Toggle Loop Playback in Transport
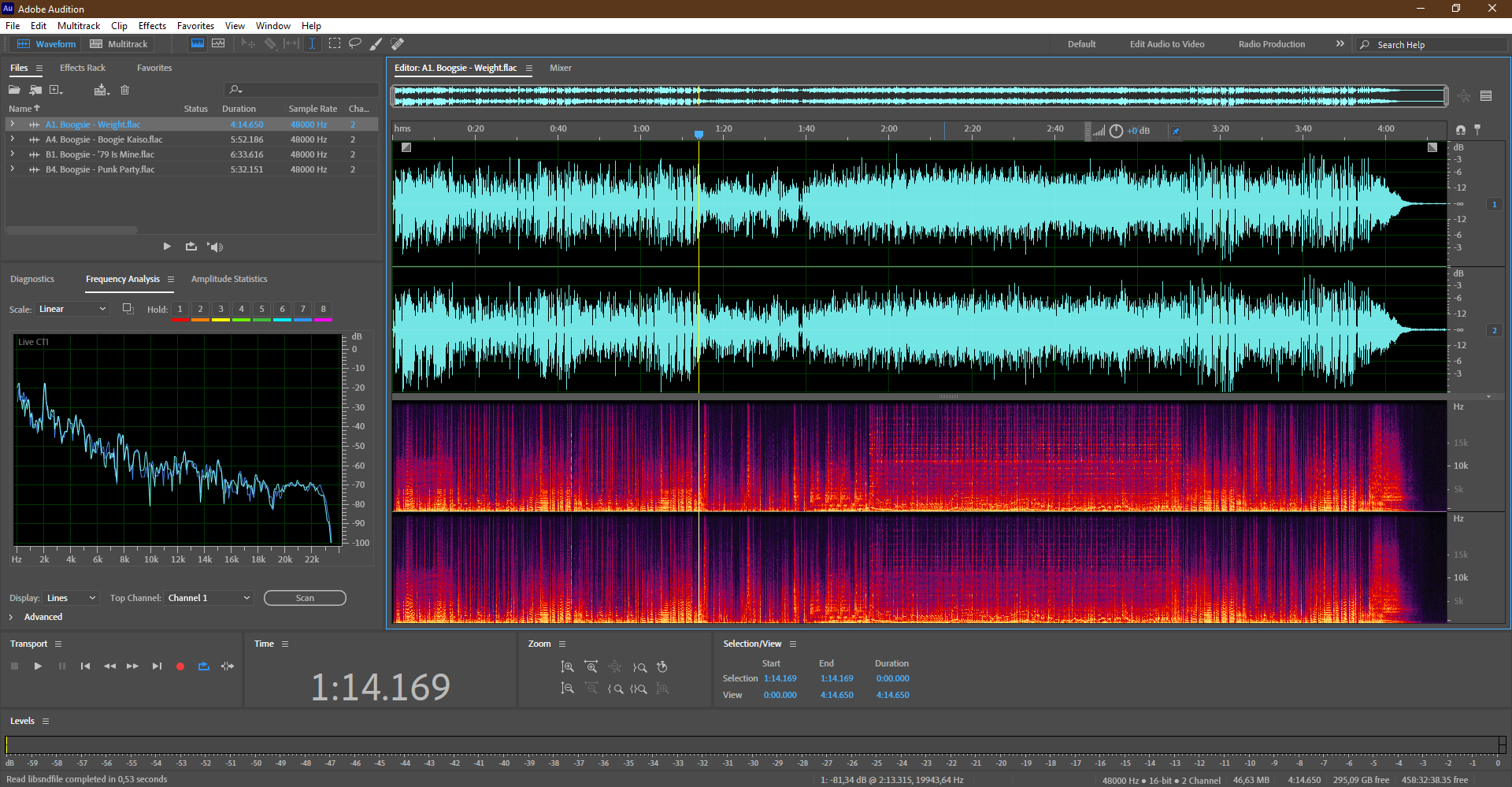The height and width of the screenshot is (787, 1512). (204, 666)
